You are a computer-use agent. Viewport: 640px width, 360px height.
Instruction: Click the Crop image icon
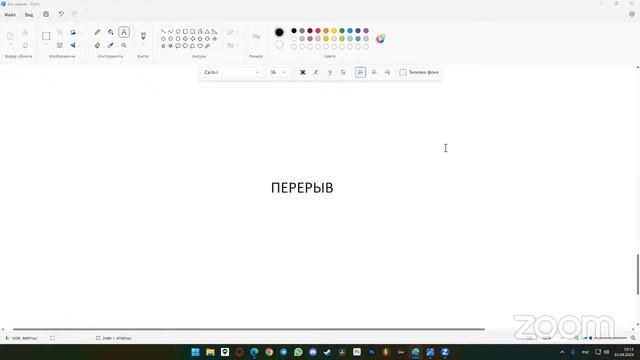pyautogui.click(x=60, y=32)
